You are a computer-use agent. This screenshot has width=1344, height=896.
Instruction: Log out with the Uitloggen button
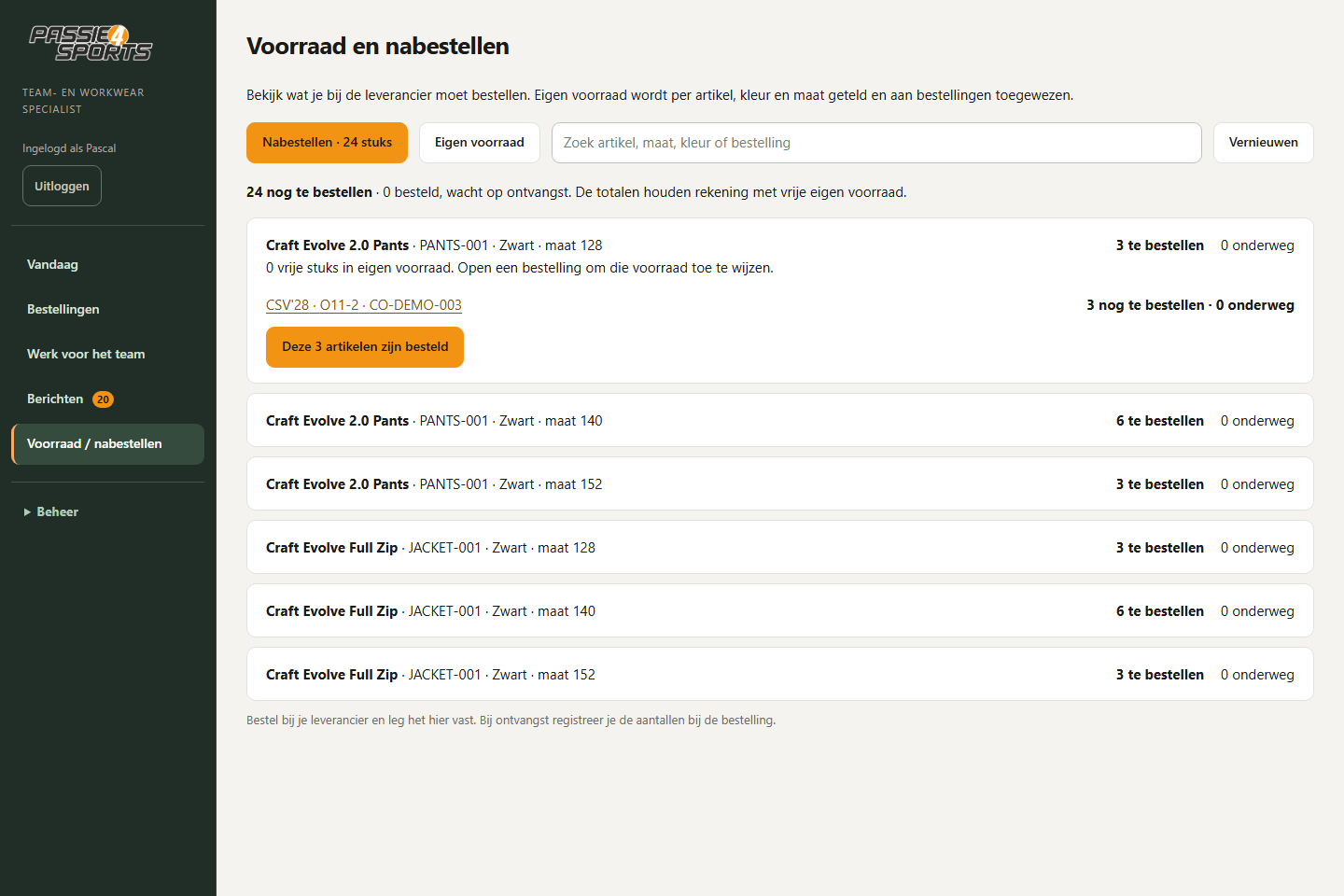click(62, 186)
